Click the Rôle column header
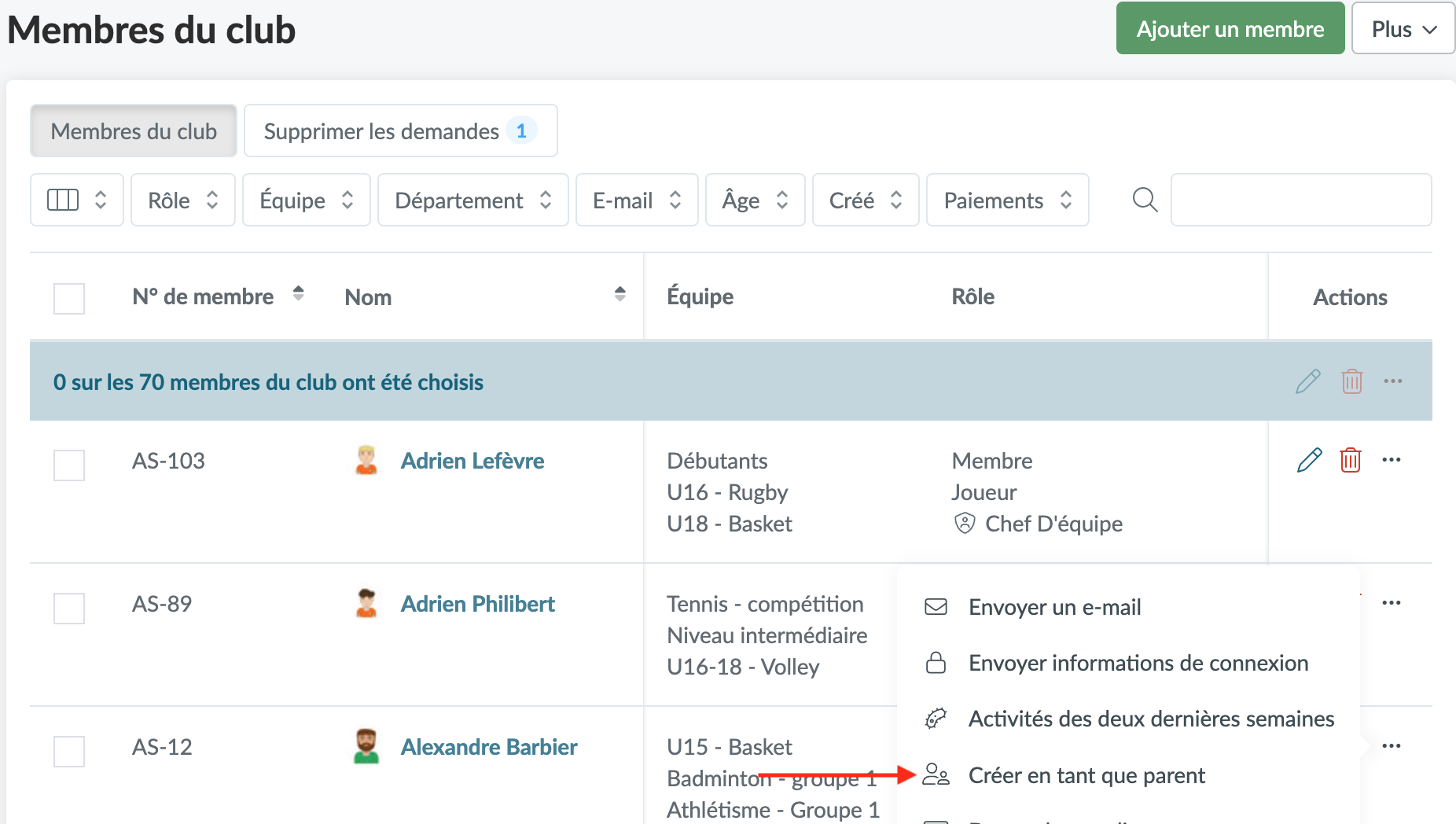 pos(973,296)
